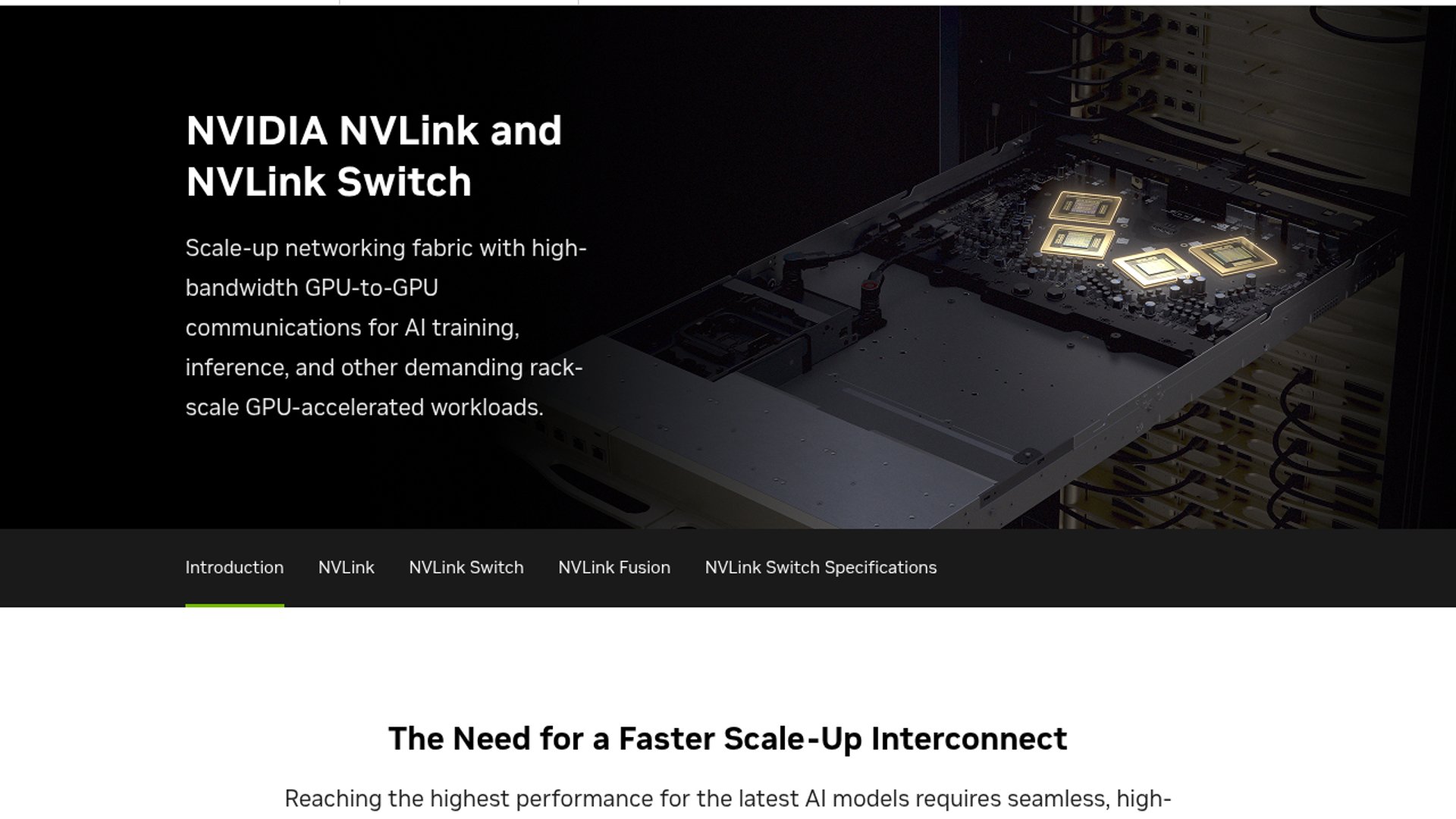The image size is (1456, 819).
Task: Click the Scale-up networking fabric description text
Action: [x=386, y=328]
